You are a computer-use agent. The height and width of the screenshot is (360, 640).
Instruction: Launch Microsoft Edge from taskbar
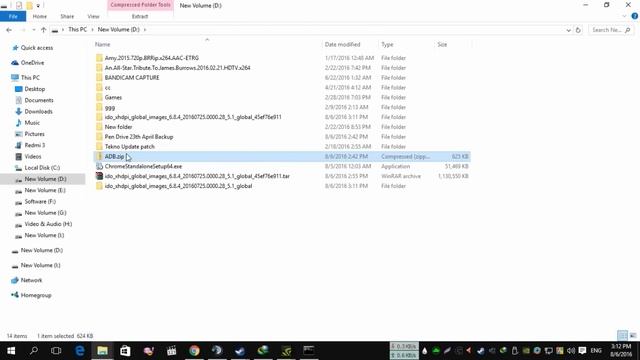click(x=79, y=351)
